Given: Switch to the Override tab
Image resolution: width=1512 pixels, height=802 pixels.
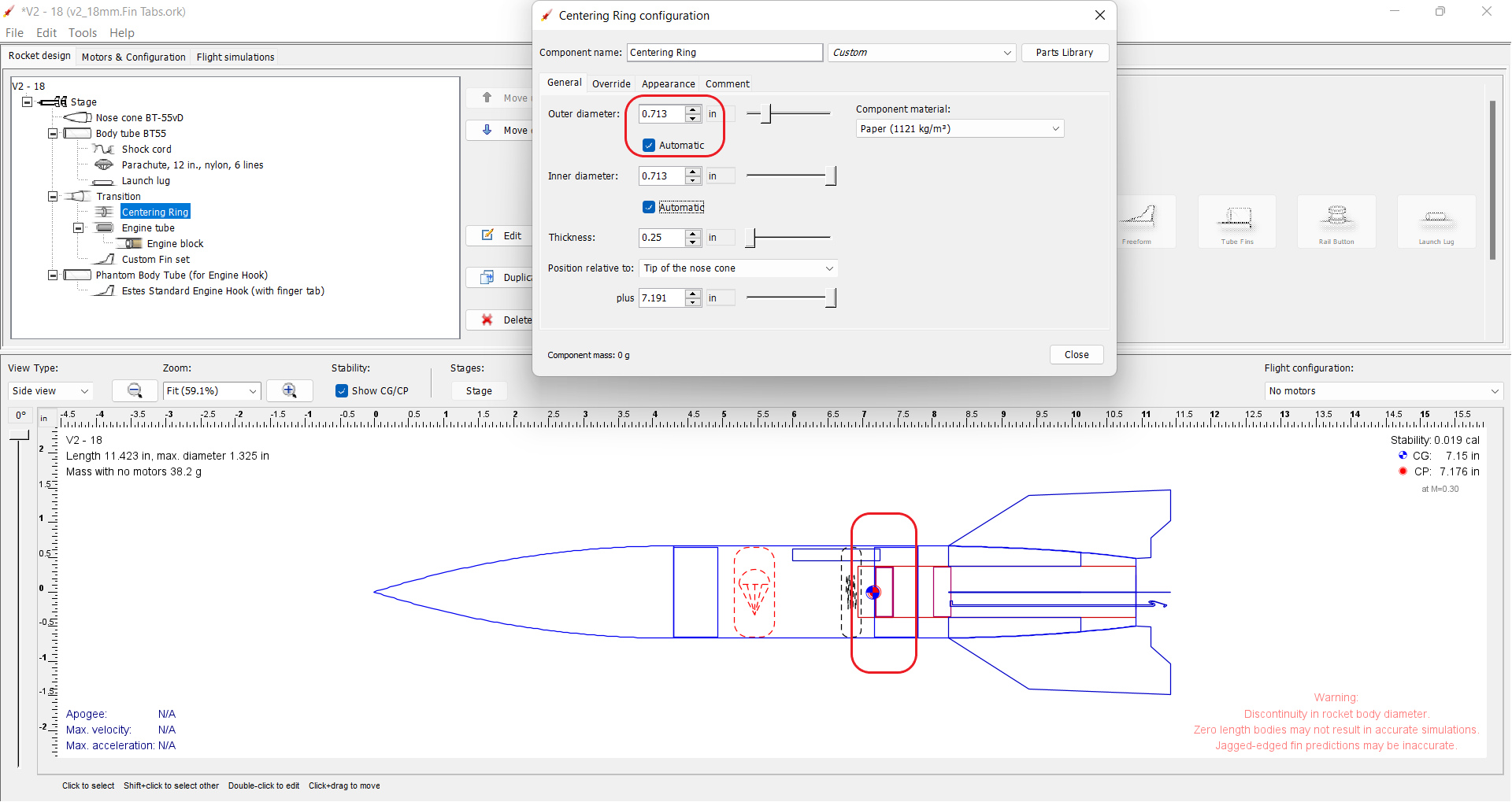Looking at the screenshot, I should [x=611, y=83].
